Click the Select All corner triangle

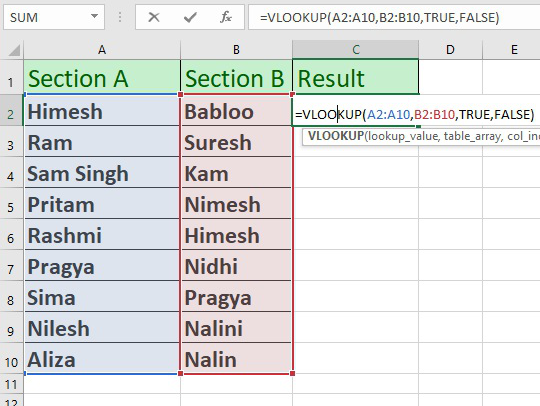14,50
